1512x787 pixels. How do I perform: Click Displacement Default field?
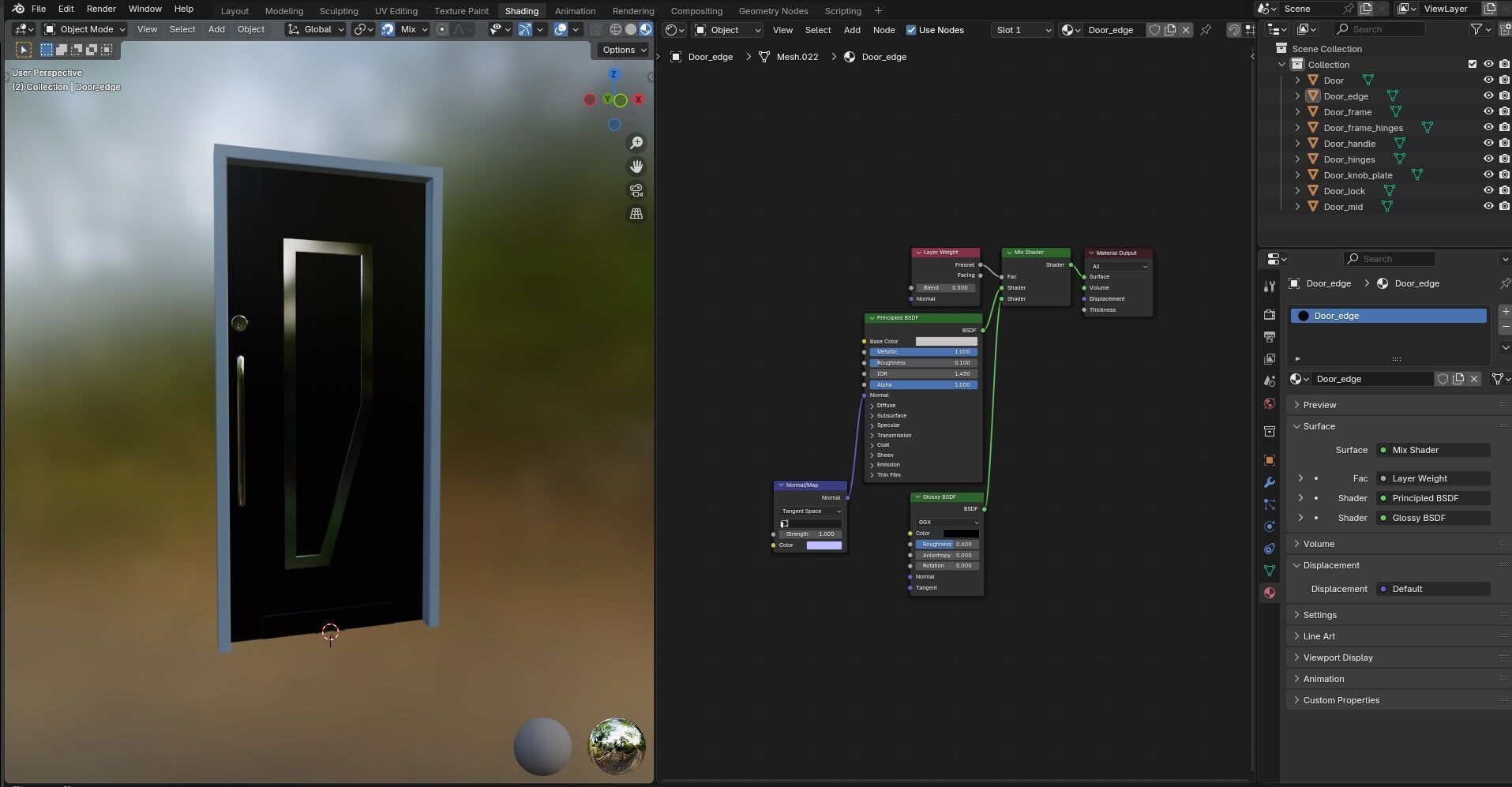(x=1433, y=589)
